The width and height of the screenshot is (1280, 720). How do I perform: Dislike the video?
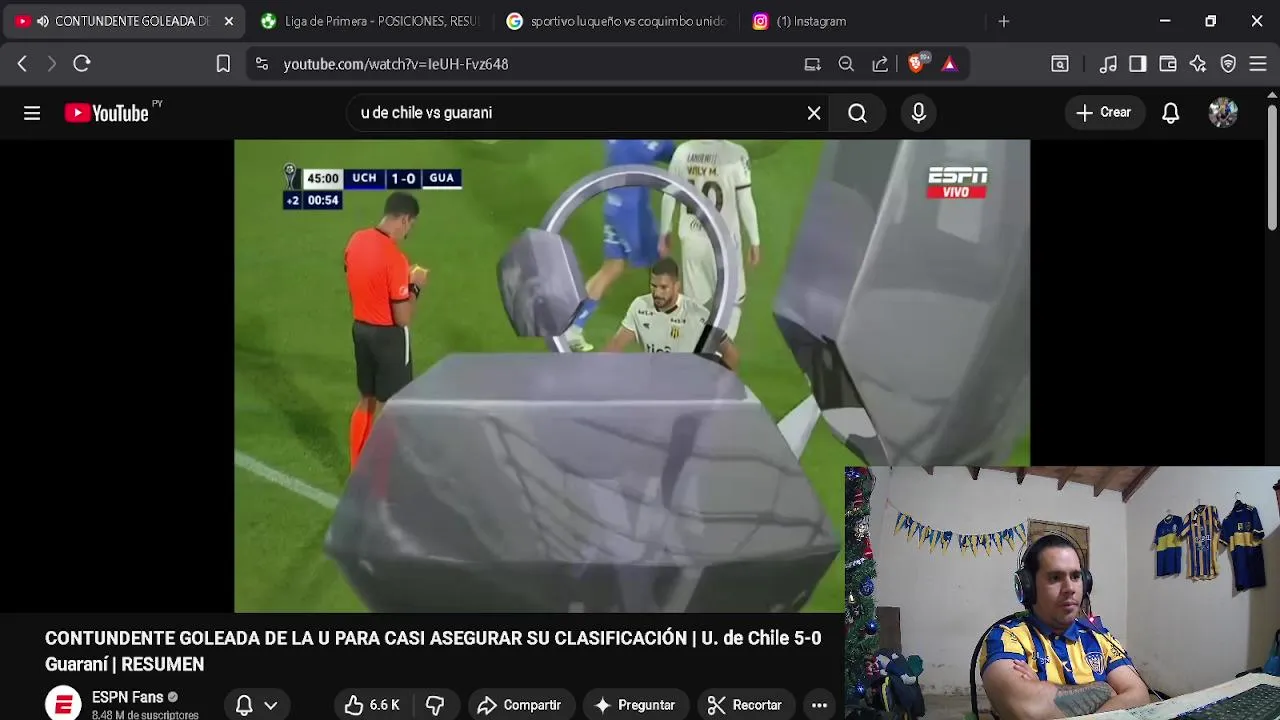point(435,705)
